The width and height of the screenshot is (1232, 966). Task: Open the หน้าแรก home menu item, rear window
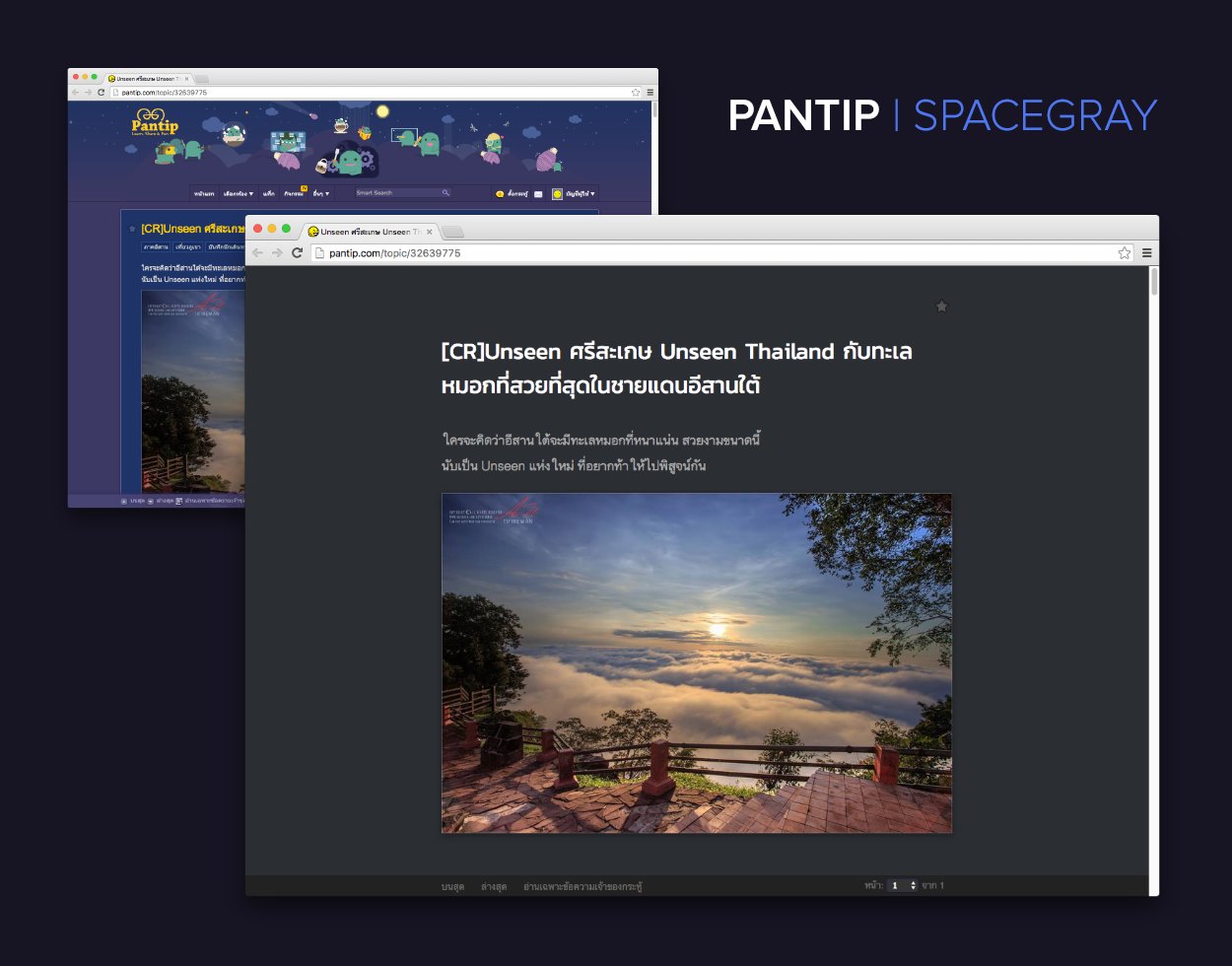click(204, 194)
